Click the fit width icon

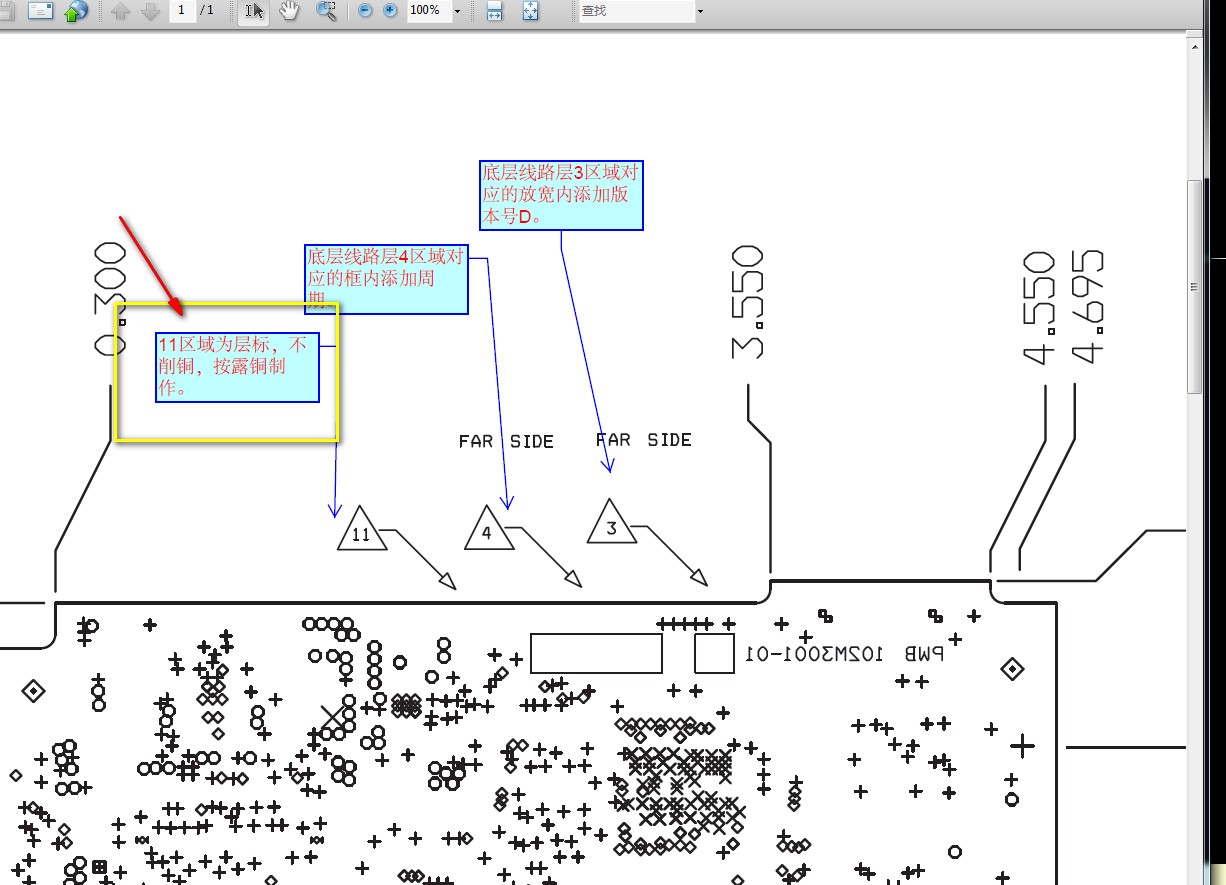point(494,11)
